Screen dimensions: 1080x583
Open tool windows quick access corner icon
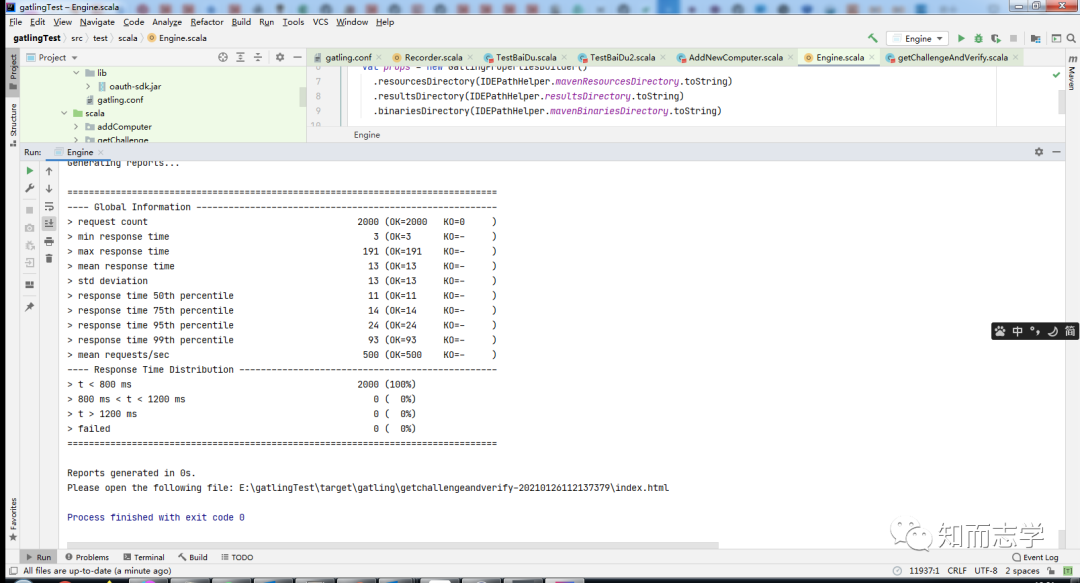tap(13, 571)
